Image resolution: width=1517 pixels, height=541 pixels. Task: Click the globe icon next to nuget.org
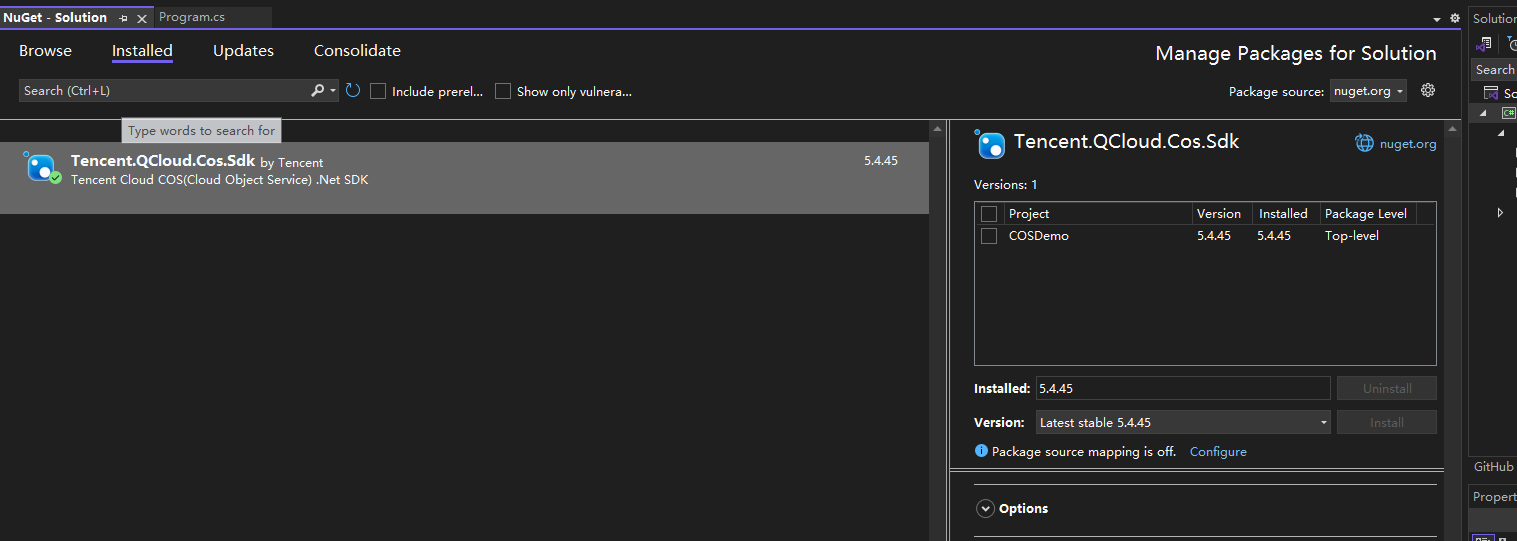1364,143
